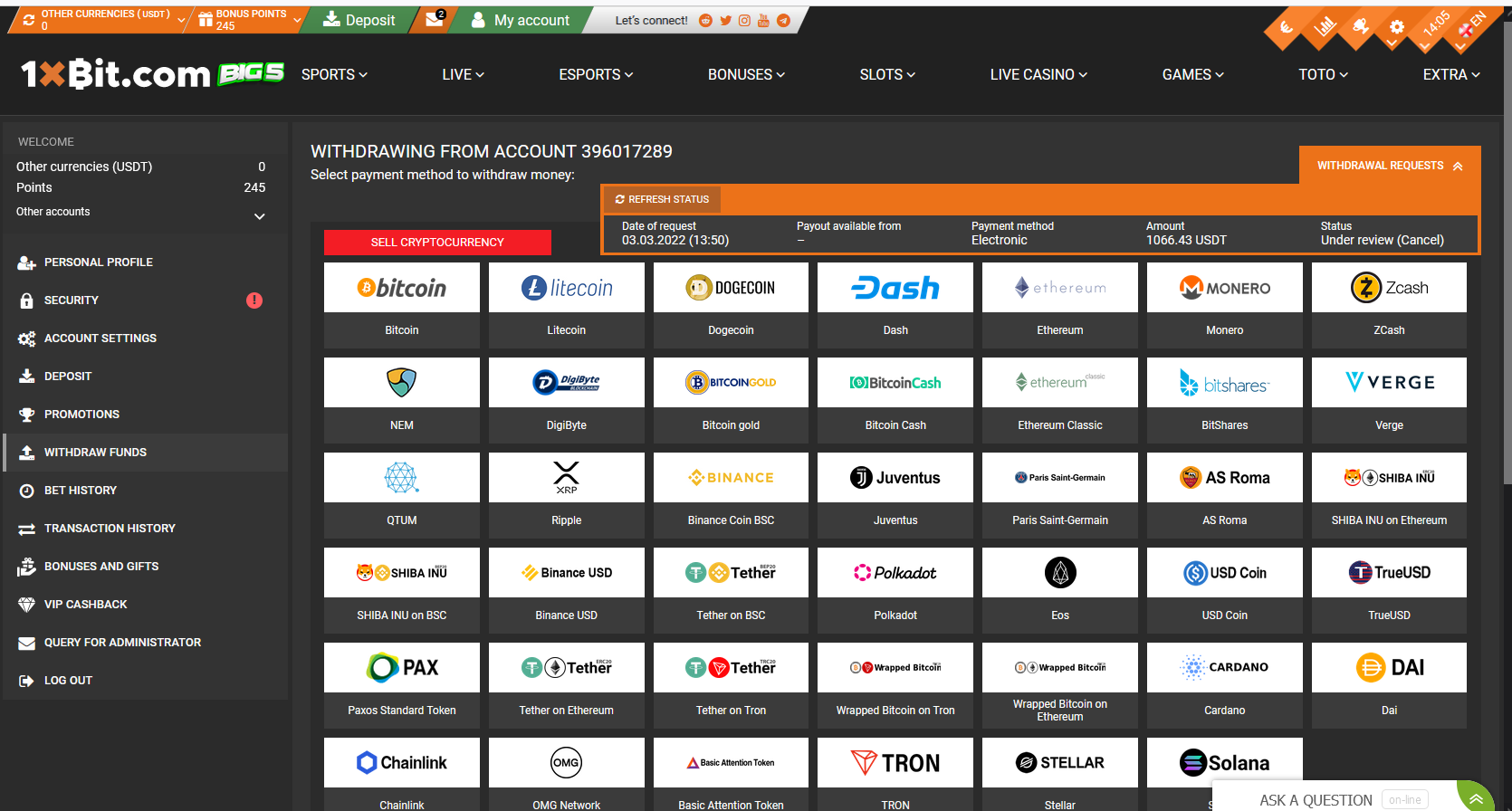Refresh the withdrawal request status

pos(662,199)
